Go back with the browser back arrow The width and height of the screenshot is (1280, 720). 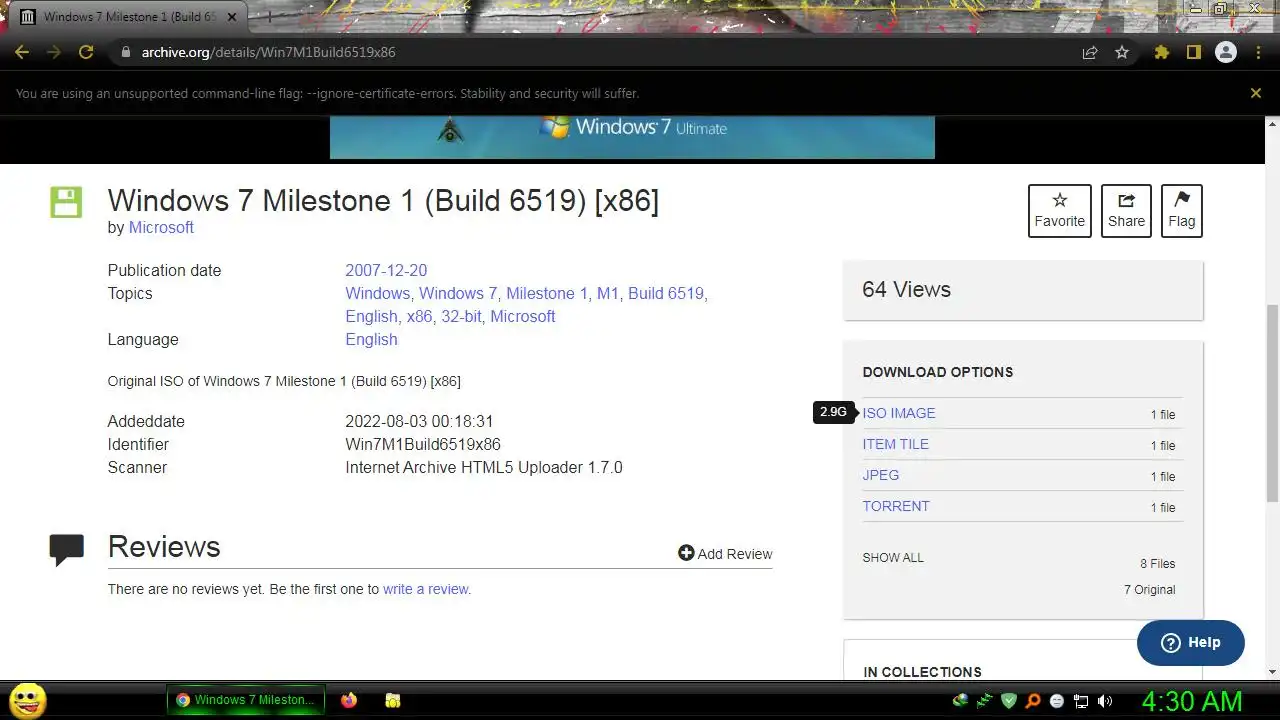[x=22, y=52]
